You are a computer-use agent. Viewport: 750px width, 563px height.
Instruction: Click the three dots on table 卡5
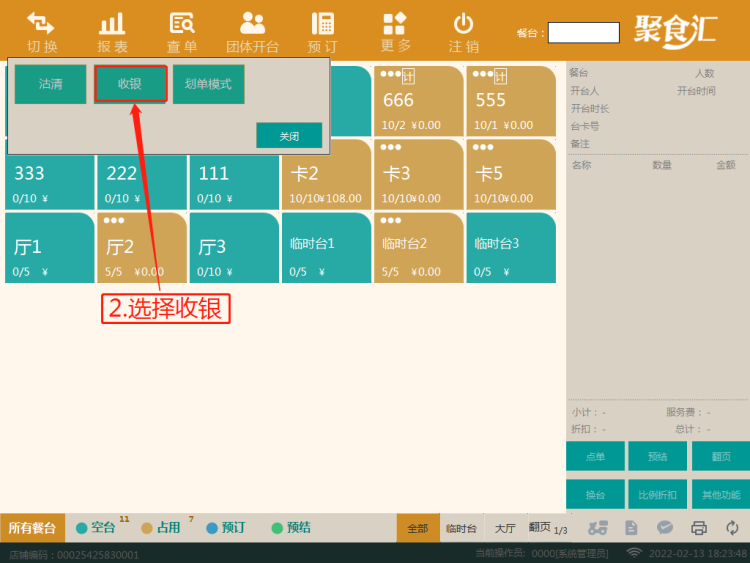(483, 147)
